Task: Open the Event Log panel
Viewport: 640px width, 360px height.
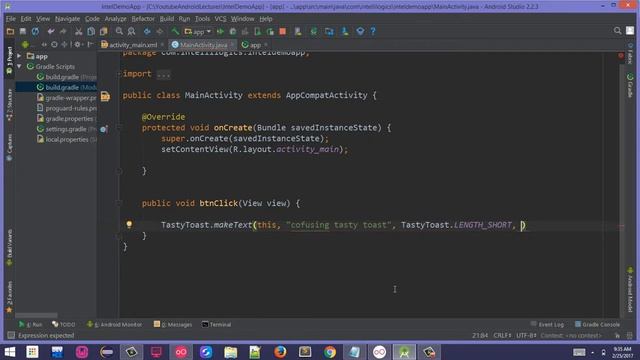Action: click(x=547, y=324)
